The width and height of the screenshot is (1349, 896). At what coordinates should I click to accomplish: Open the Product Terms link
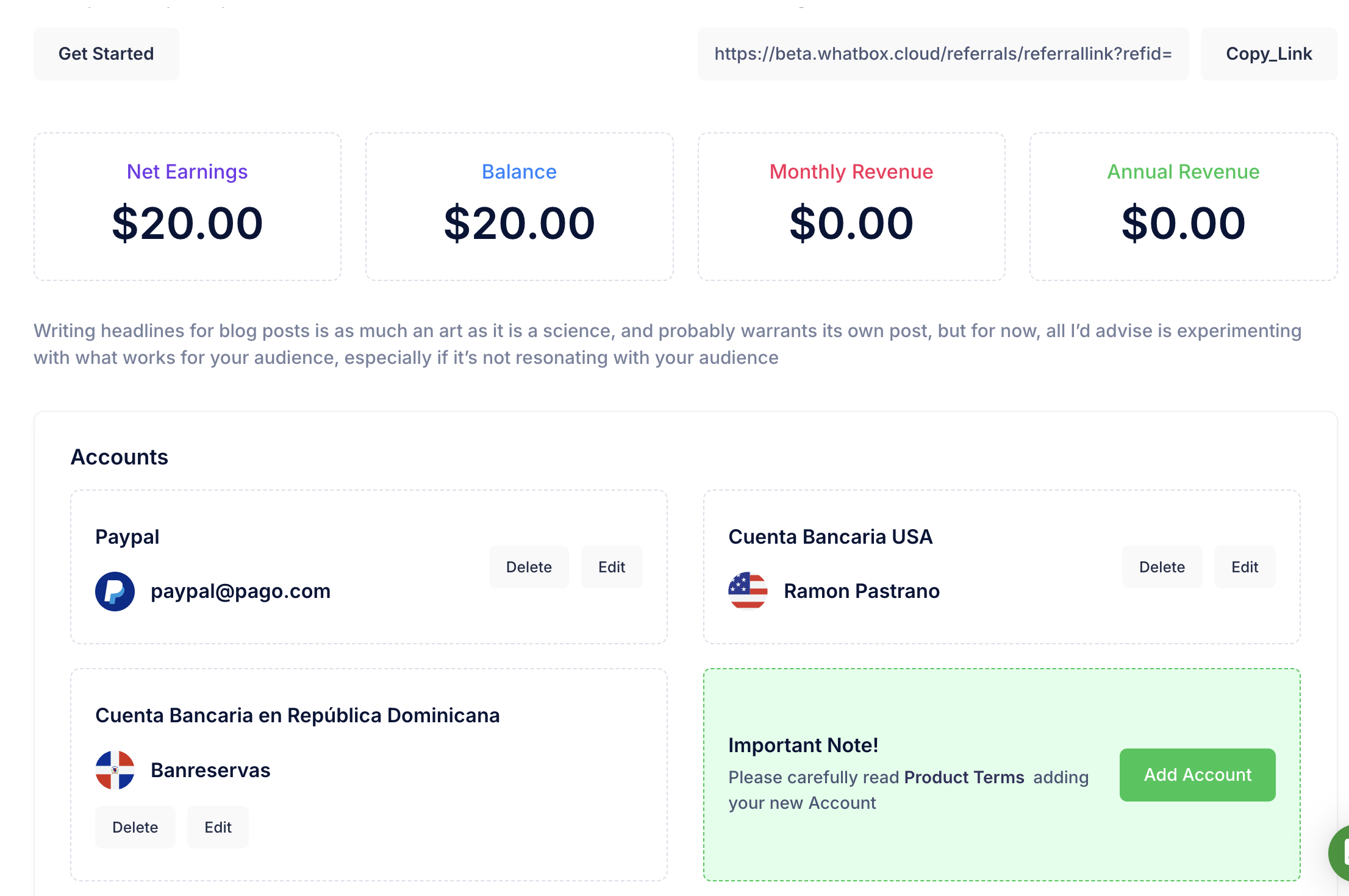pyautogui.click(x=964, y=777)
